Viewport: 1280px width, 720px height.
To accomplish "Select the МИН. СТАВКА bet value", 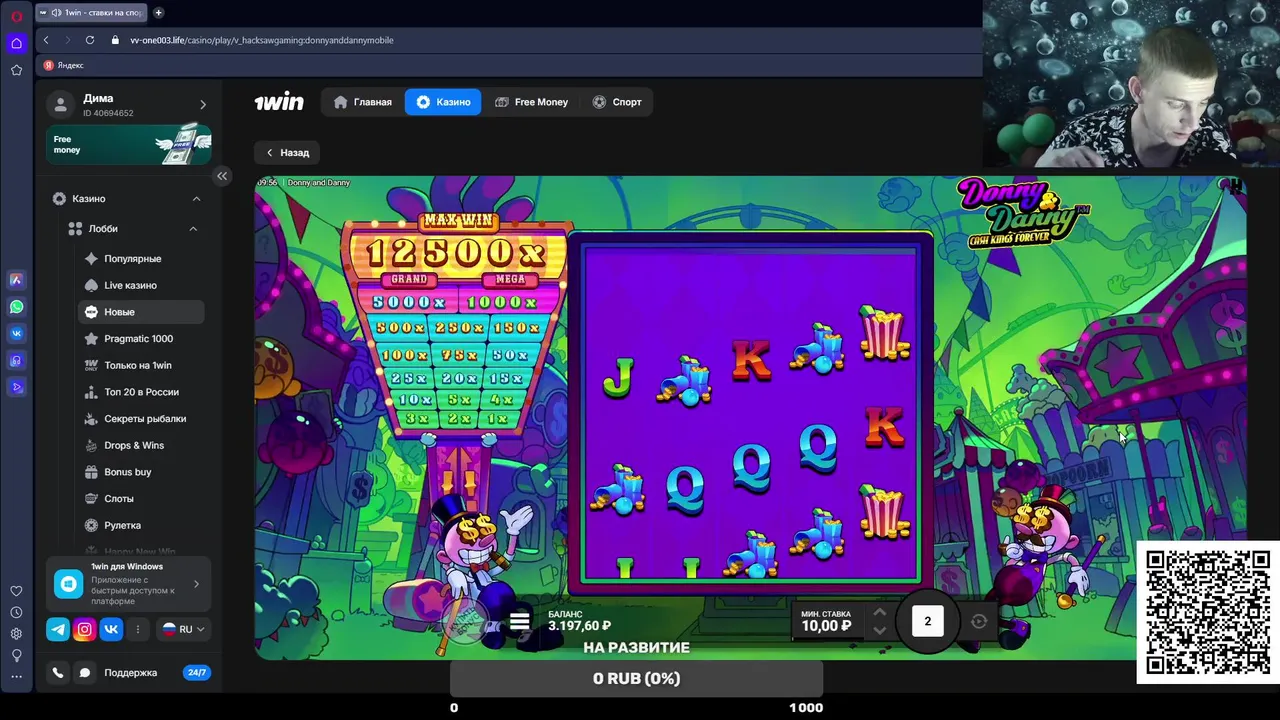I will coord(826,626).
